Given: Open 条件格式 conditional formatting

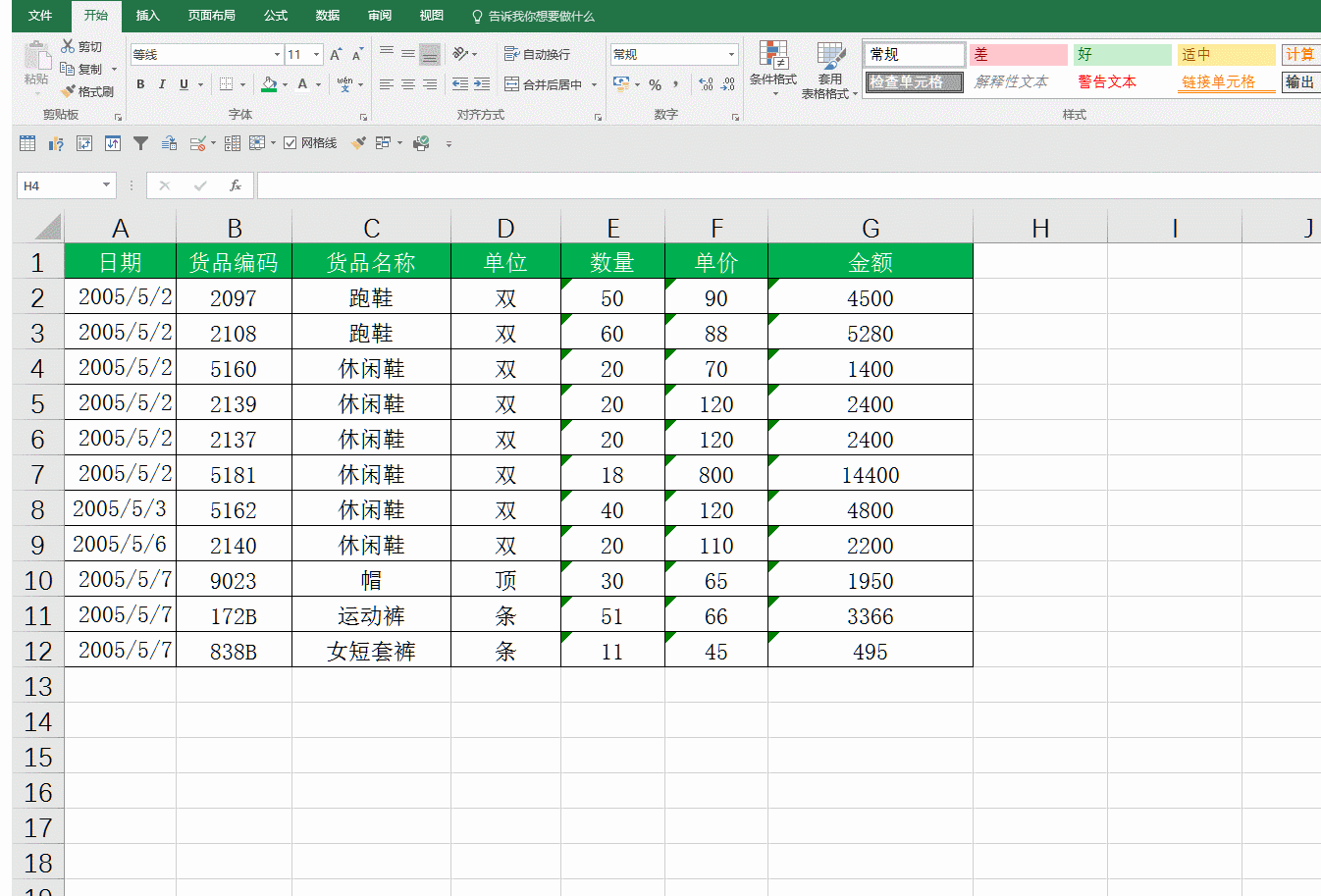Looking at the screenshot, I should tap(773, 67).
